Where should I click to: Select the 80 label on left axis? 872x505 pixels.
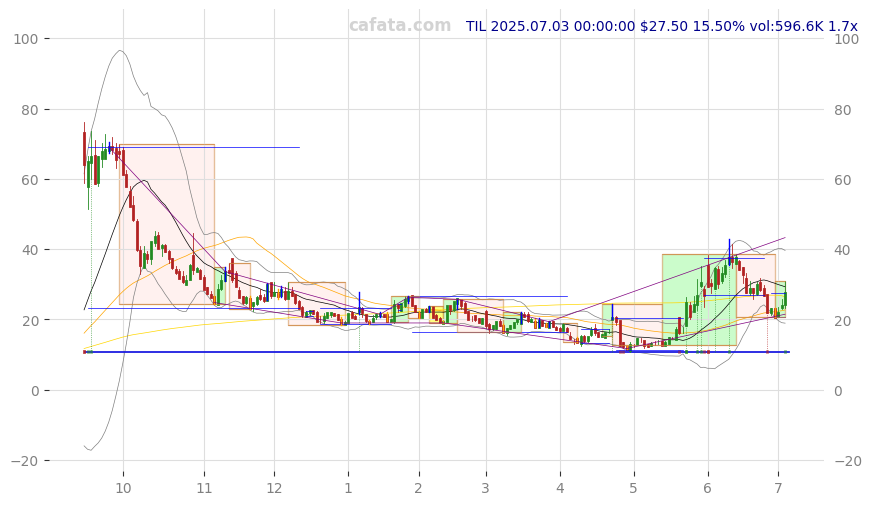(30, 110)
